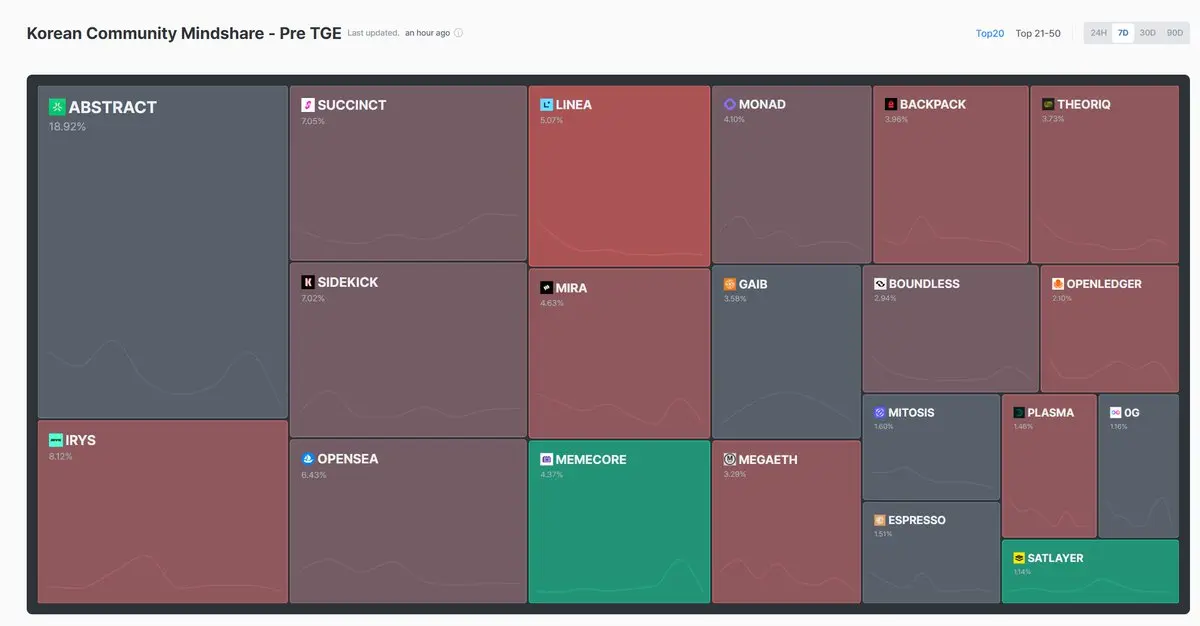
Task: Click the Monad logo icon
Action: tap(730, 104)
